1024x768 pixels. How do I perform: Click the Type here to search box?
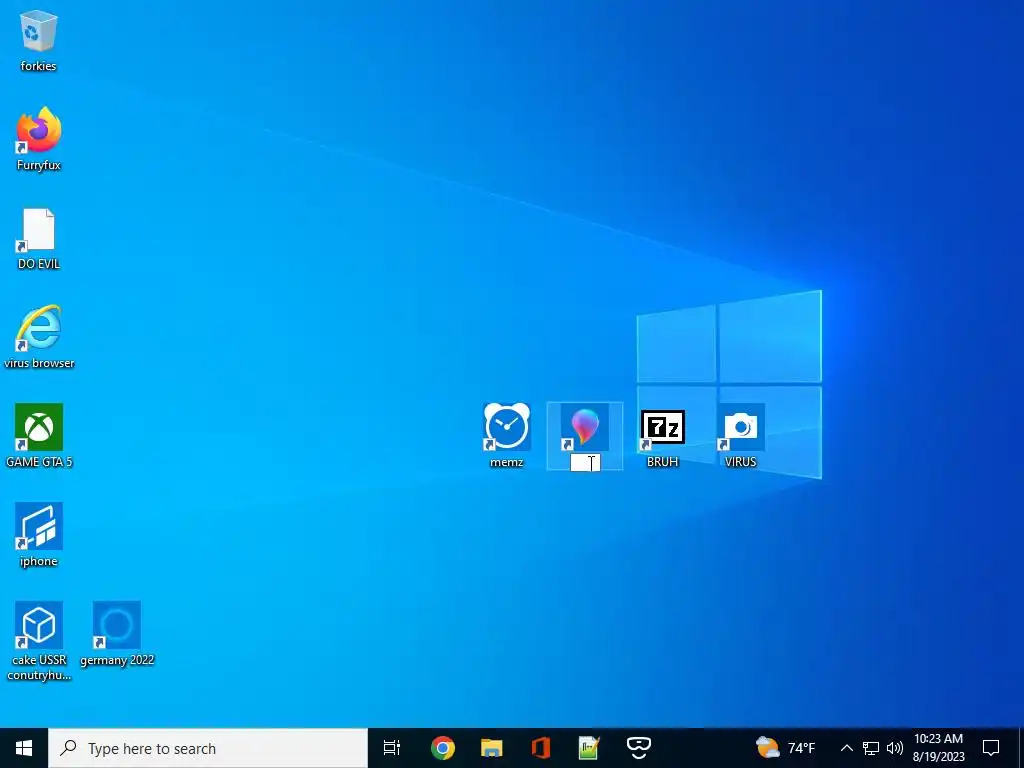tap(208, 748)
